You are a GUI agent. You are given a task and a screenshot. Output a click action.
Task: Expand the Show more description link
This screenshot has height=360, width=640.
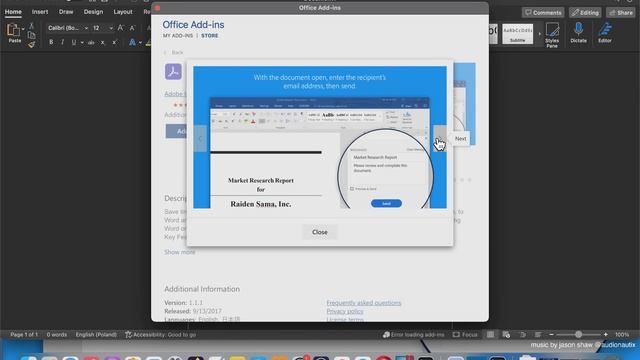(x=180, y=252)
